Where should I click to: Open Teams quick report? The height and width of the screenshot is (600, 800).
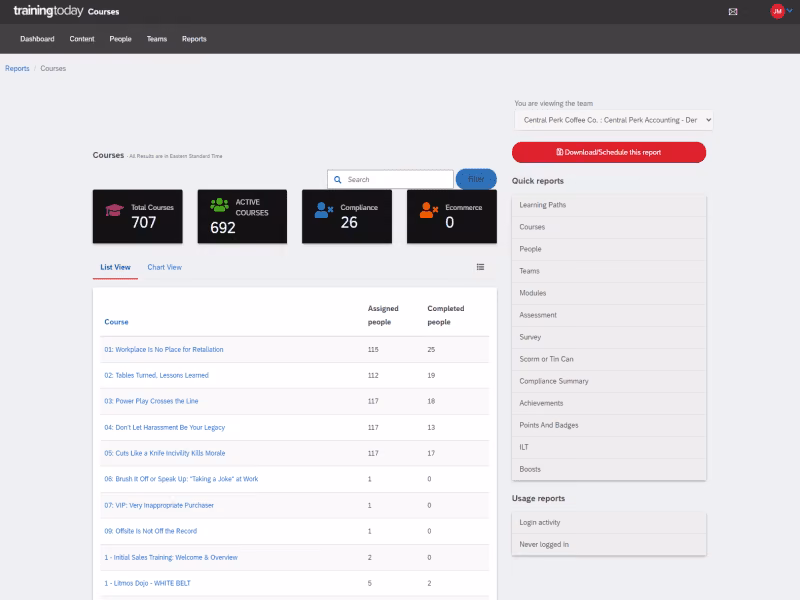(609, 271)
